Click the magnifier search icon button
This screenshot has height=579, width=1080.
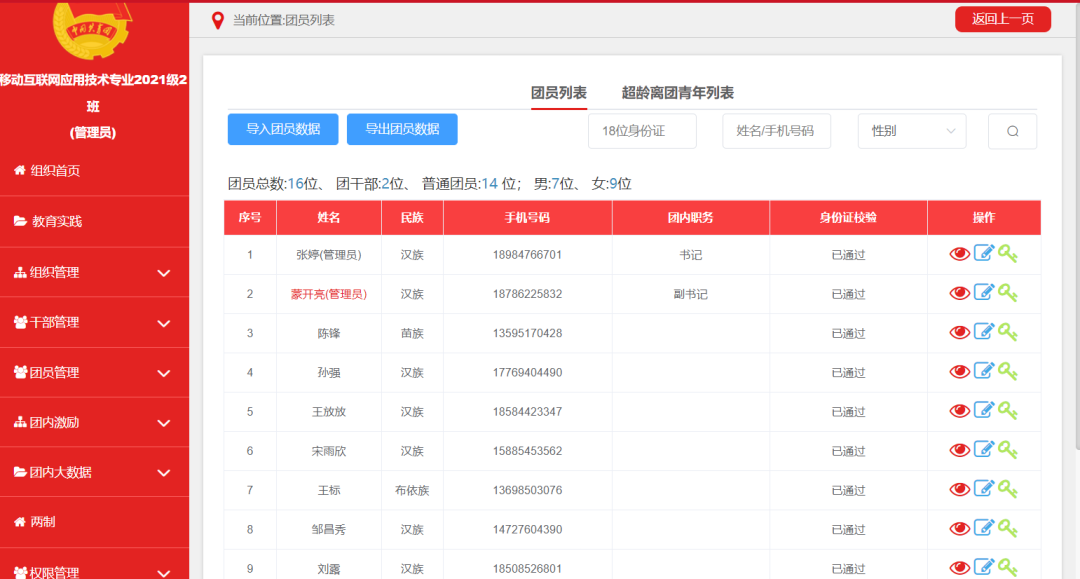pos(1012,131)
